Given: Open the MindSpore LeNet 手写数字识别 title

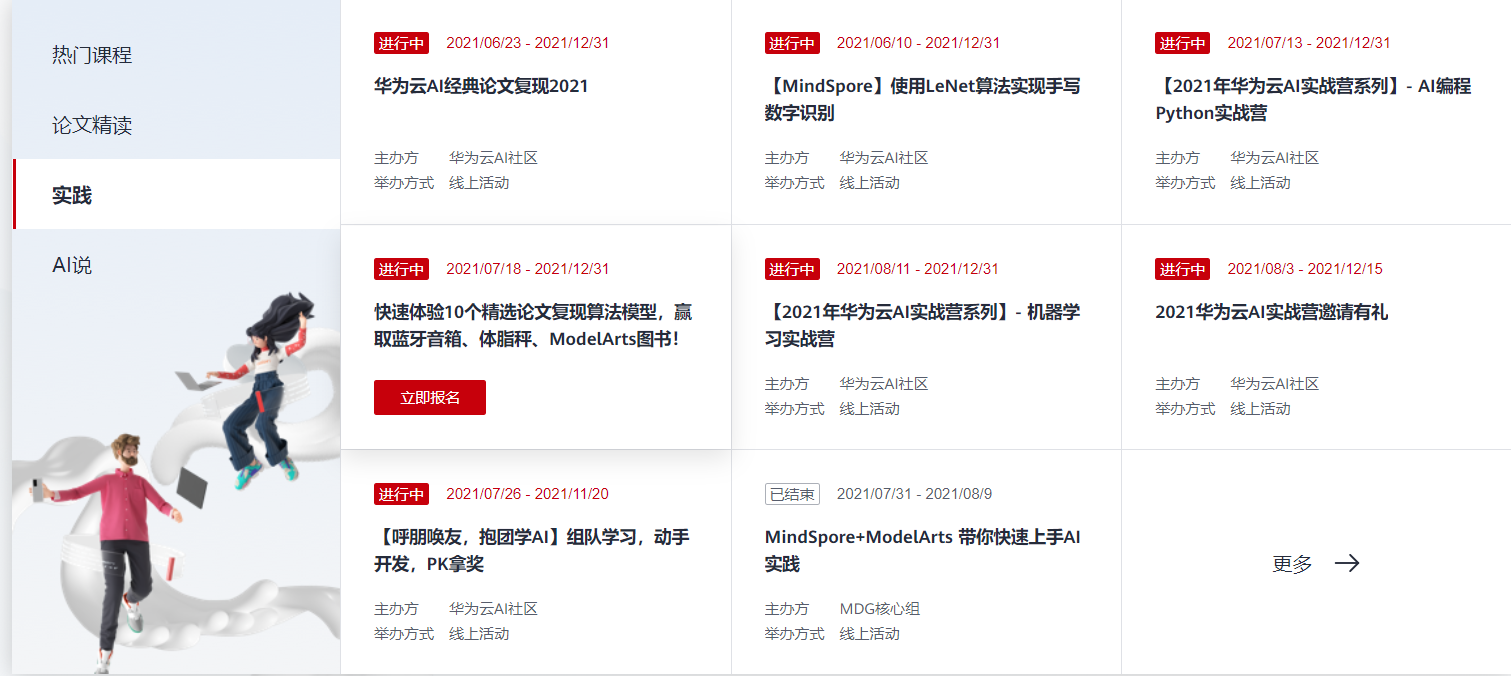Looking at the screenshot, I should pyautogui.click(x=922, y=100).
